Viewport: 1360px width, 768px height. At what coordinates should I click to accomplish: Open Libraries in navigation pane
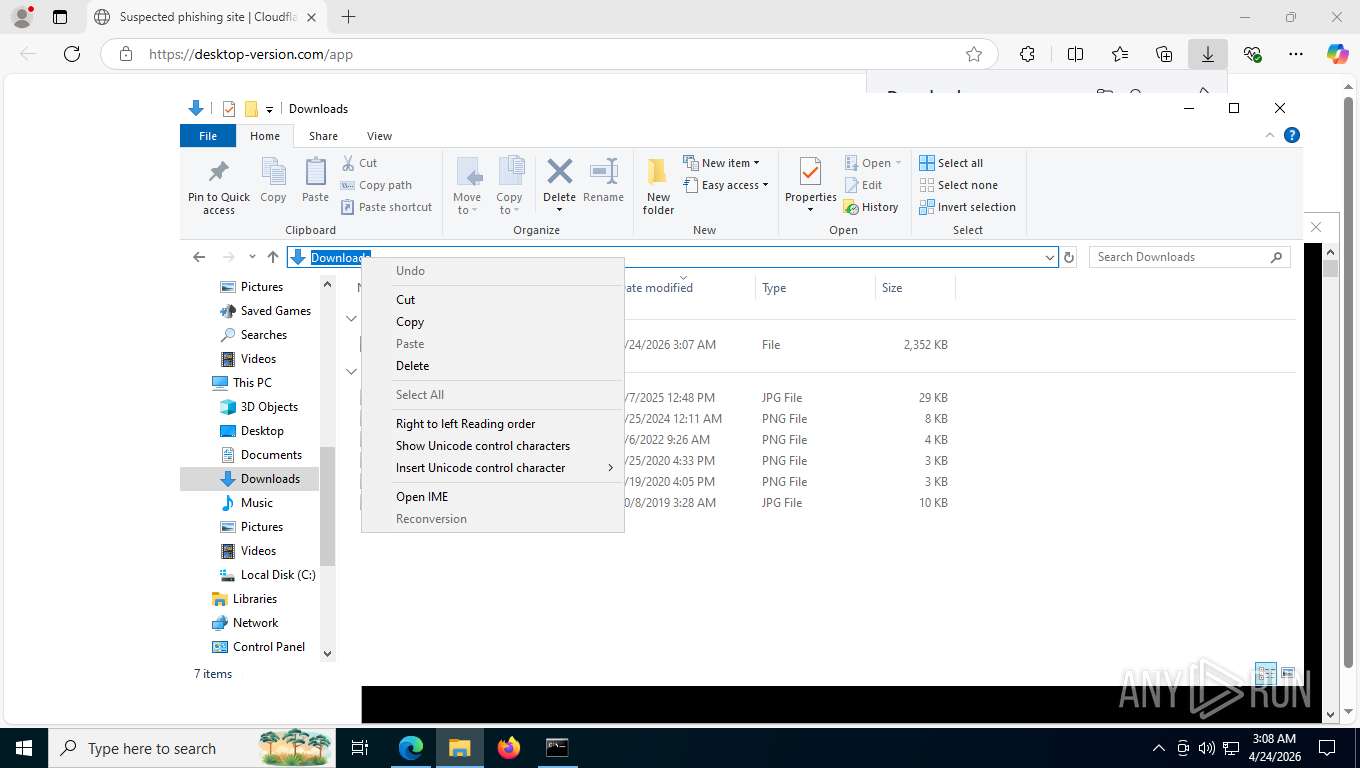point(244,599)
